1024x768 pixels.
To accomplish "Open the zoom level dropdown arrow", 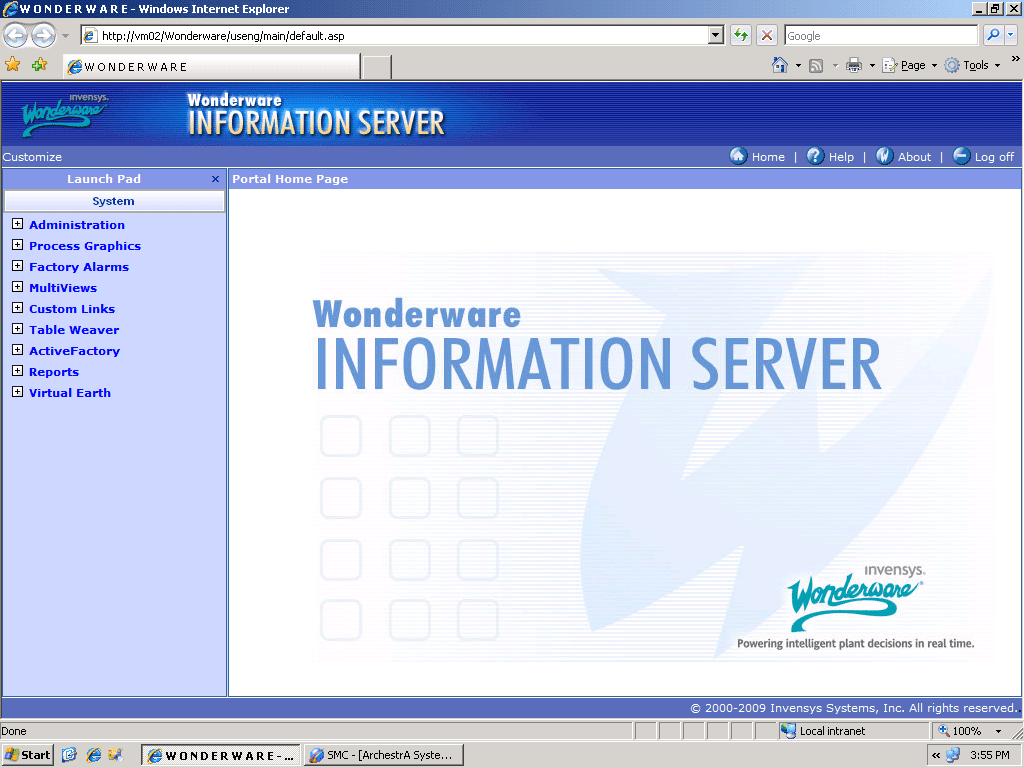I will tap(998, 731).
